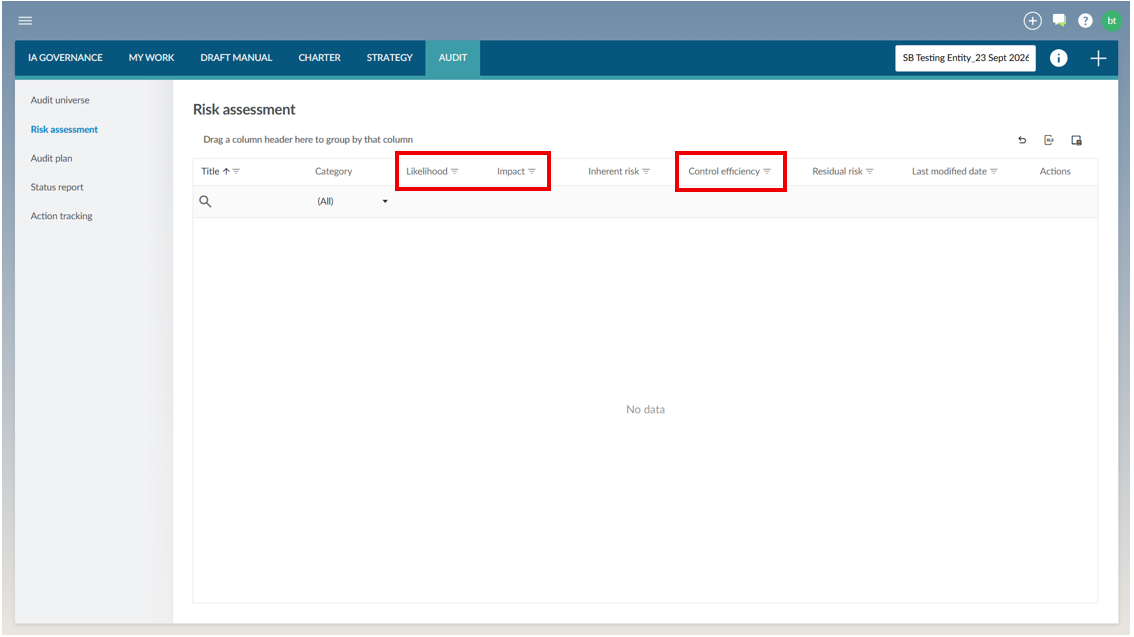
Task: Open the DRAFT MANUAL tab
Action: (x=236, y=58)
